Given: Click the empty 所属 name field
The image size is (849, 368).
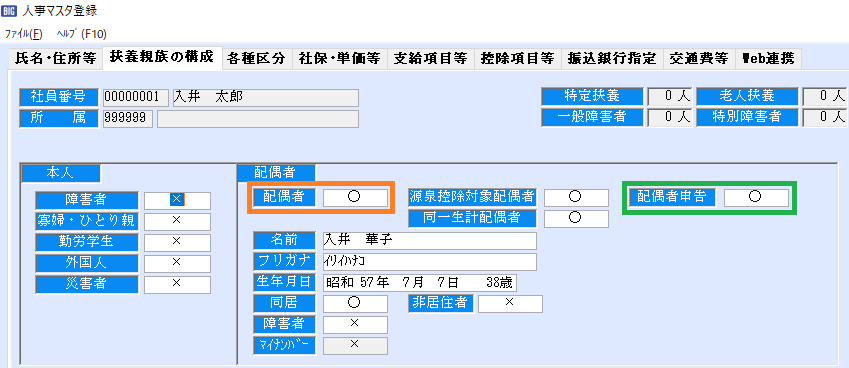Looking at the screenshot, I should (258, 119).
